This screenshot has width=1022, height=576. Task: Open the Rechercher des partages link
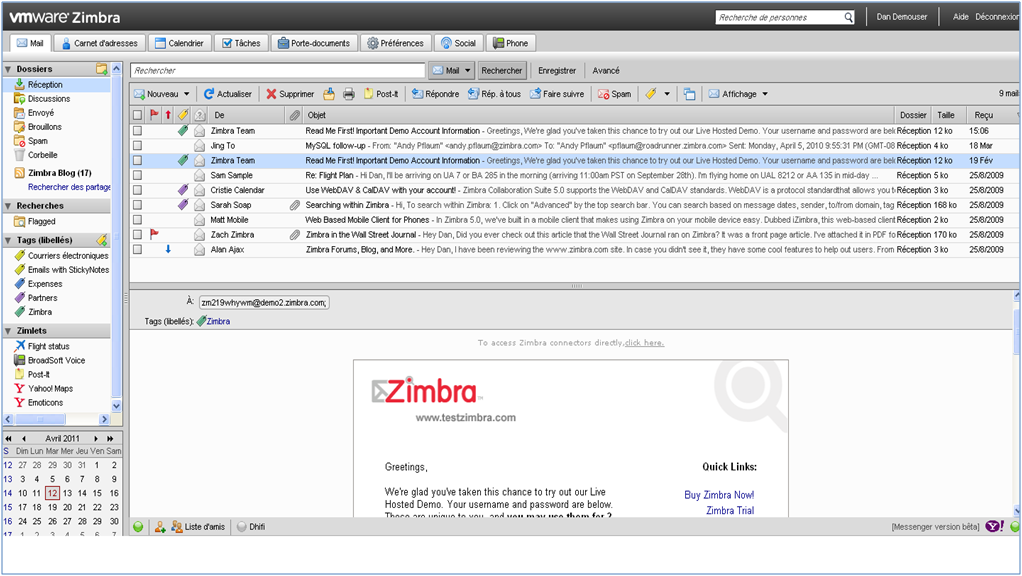(69, 187)
